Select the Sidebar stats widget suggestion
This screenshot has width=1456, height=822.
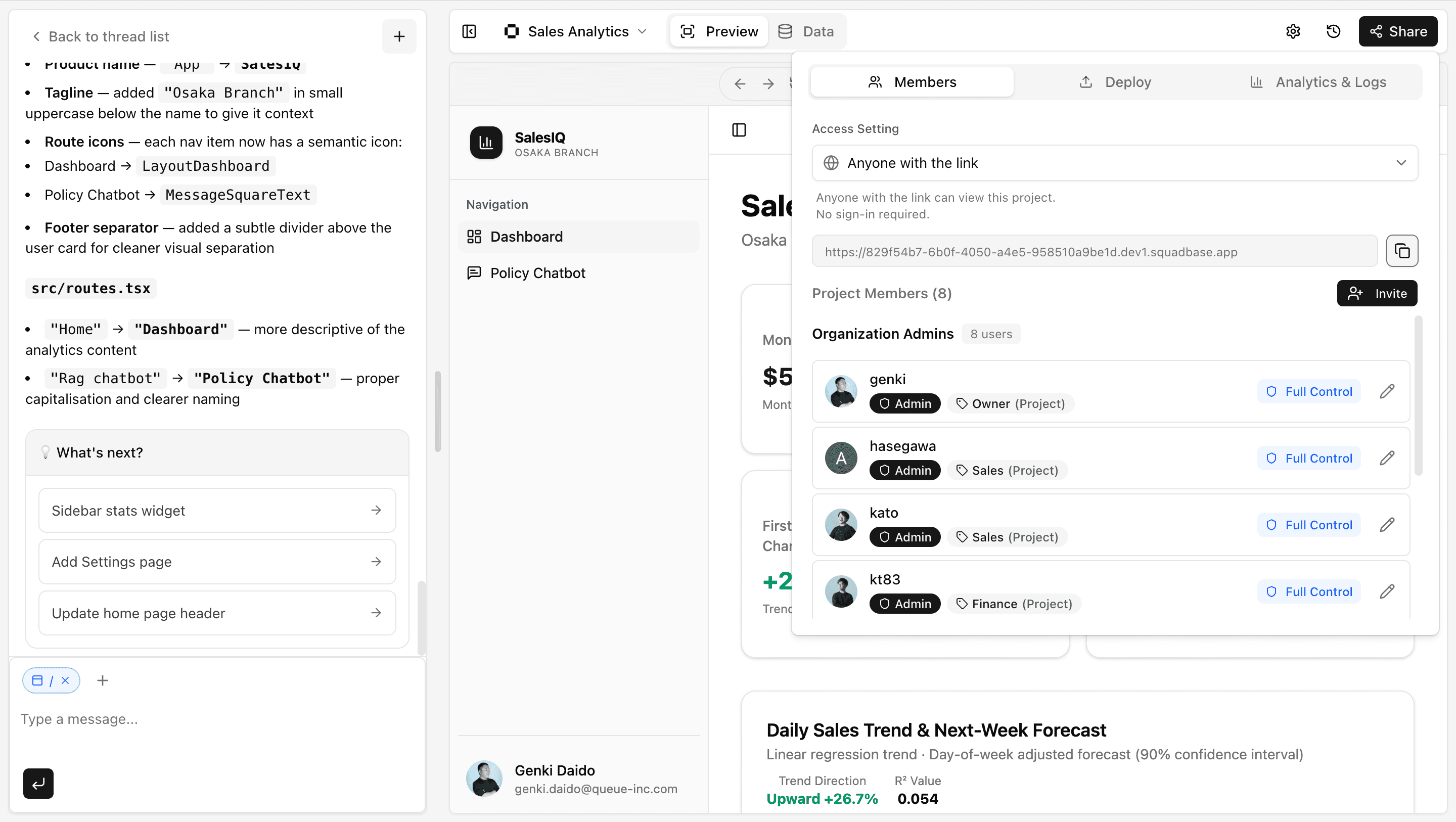(217, 511)
